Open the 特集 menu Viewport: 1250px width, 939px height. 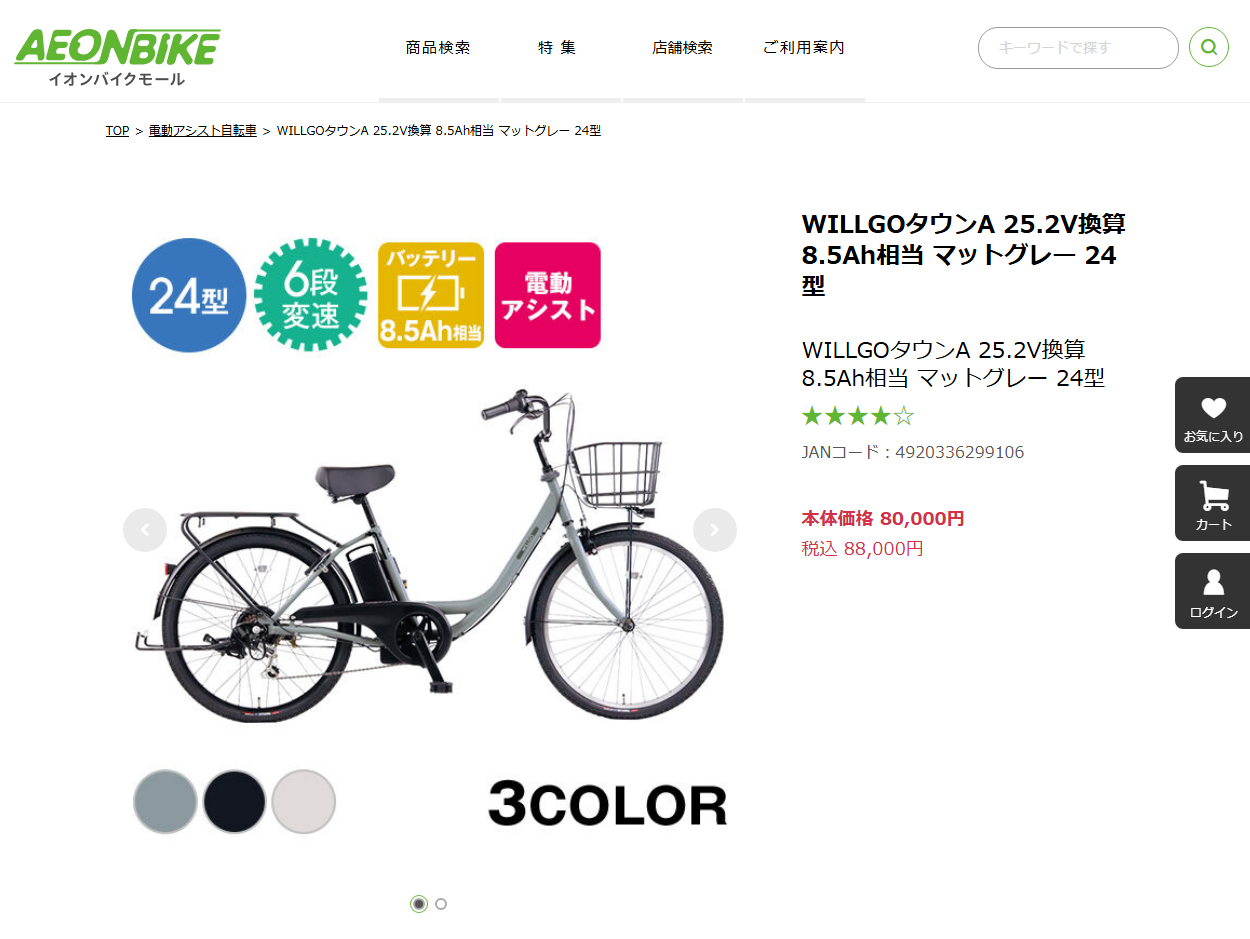[557, 48]
